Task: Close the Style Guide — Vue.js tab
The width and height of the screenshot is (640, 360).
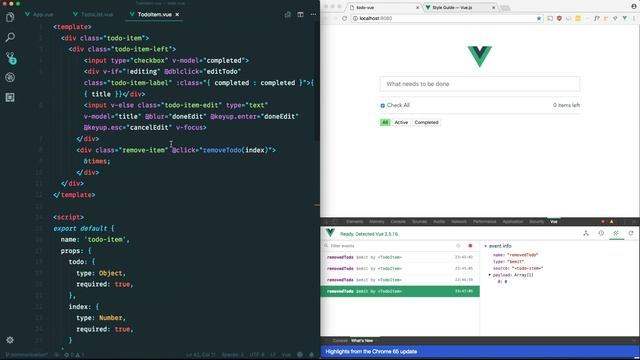Action: click(x=493, y=7)
